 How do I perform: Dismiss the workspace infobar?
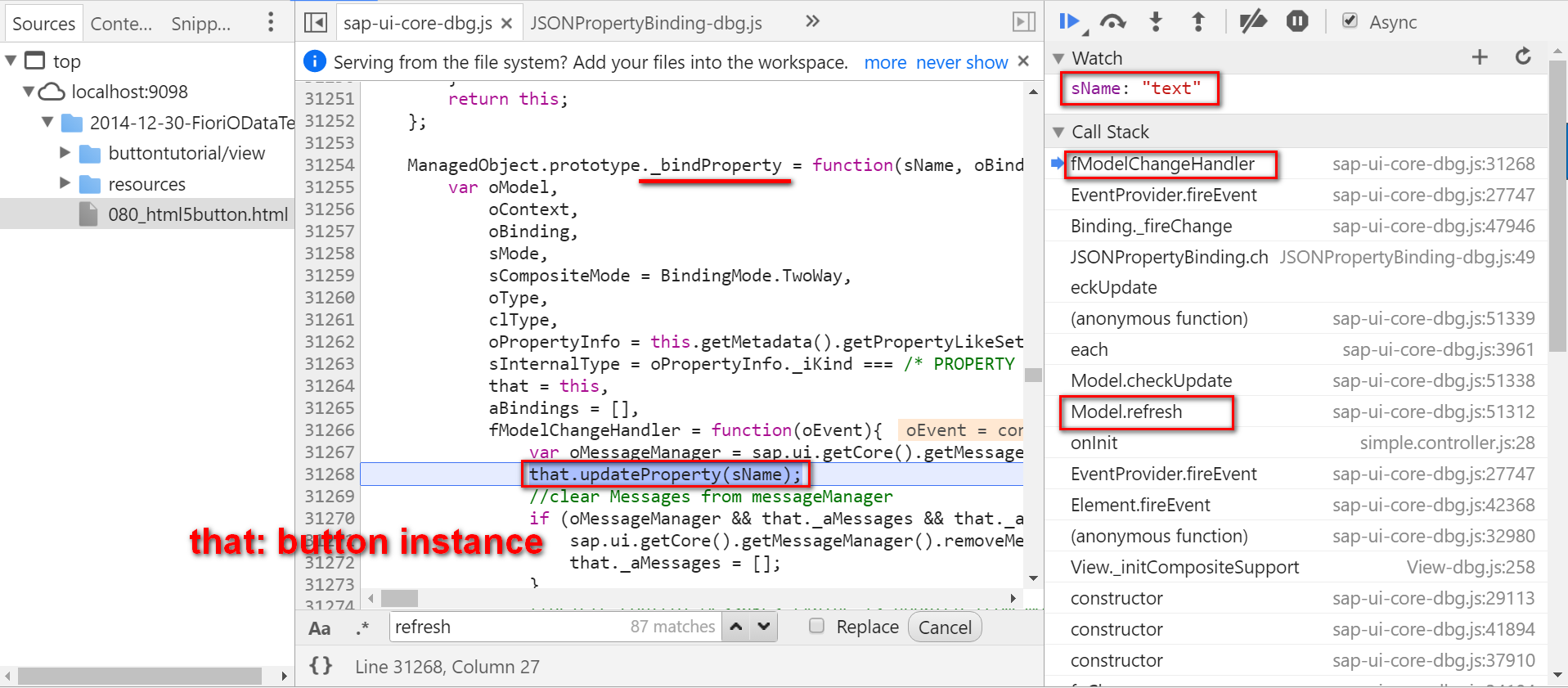pyautogui.click(x=1023, y=61)
